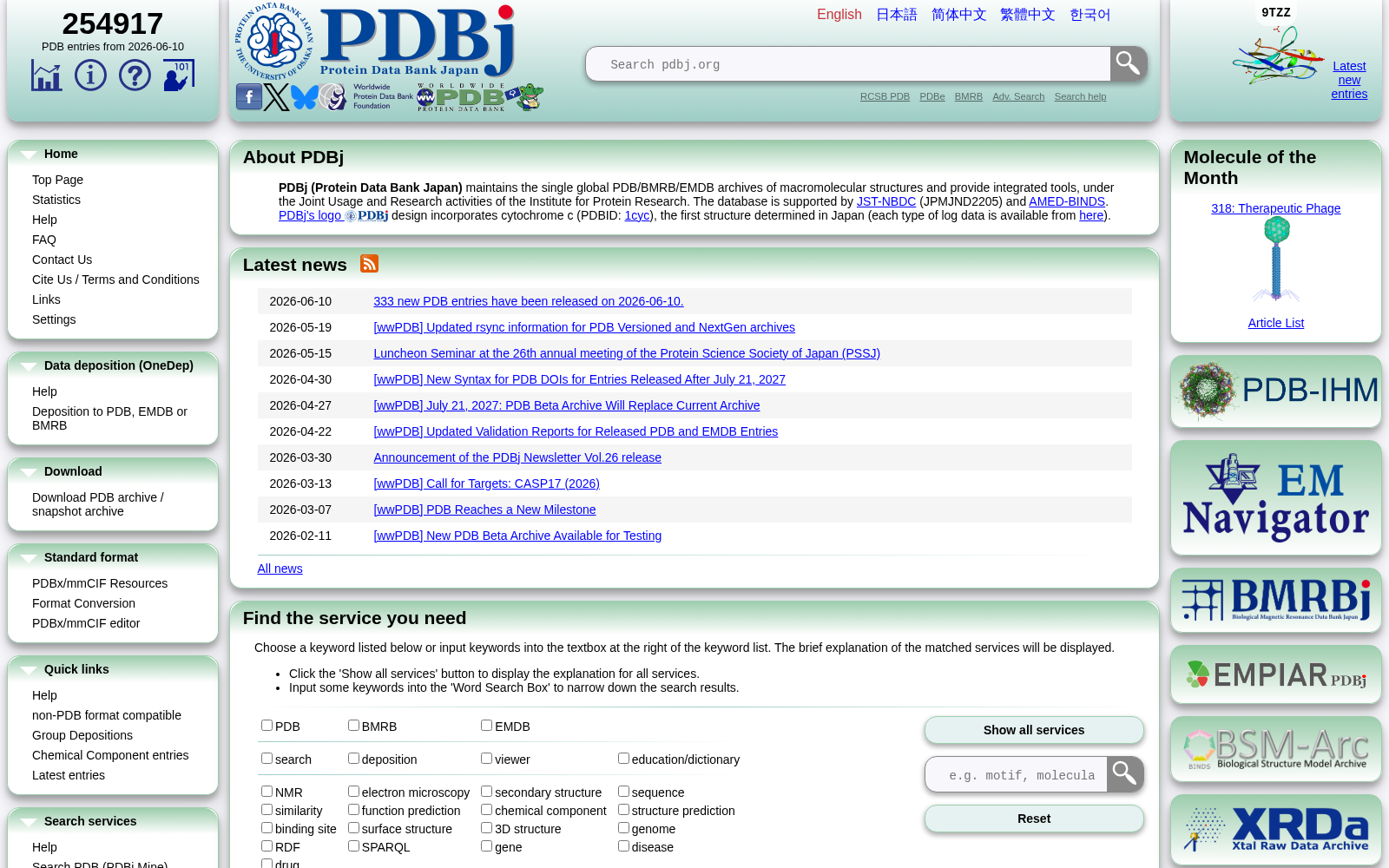1389x868 pixels.
Task: Open the EMPIAR PDBj banner
Action: (1276, 674)
